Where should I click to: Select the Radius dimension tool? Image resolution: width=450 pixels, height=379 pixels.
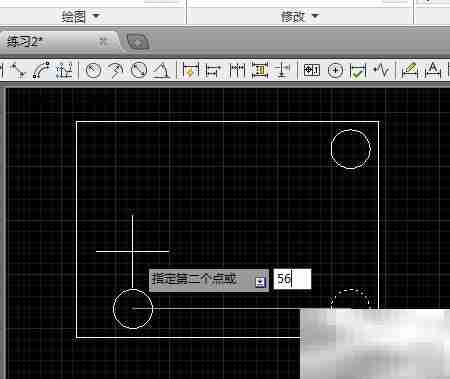pyautogui.click(x=93, y=70)
